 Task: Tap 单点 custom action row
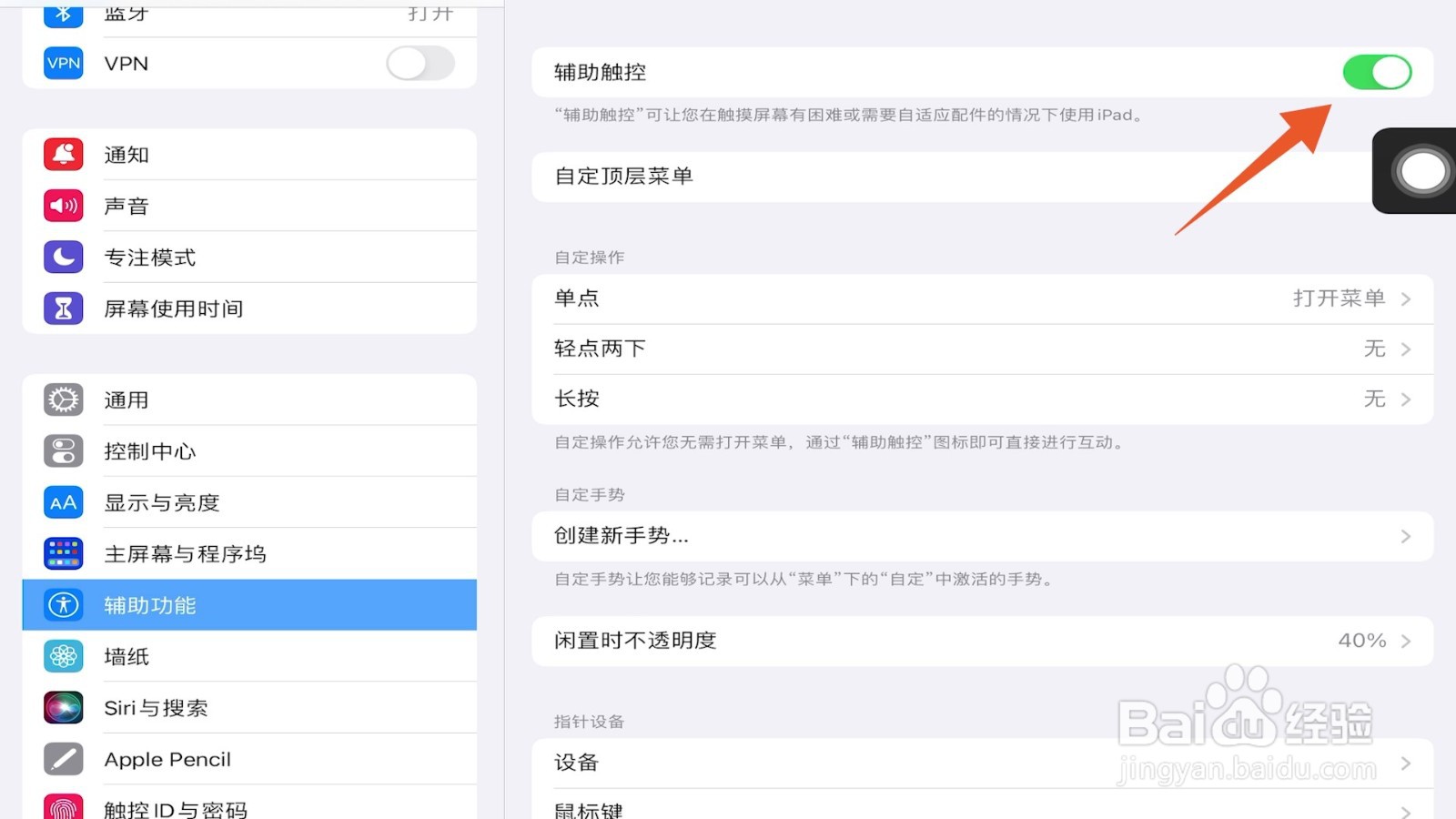coord(983,298)
